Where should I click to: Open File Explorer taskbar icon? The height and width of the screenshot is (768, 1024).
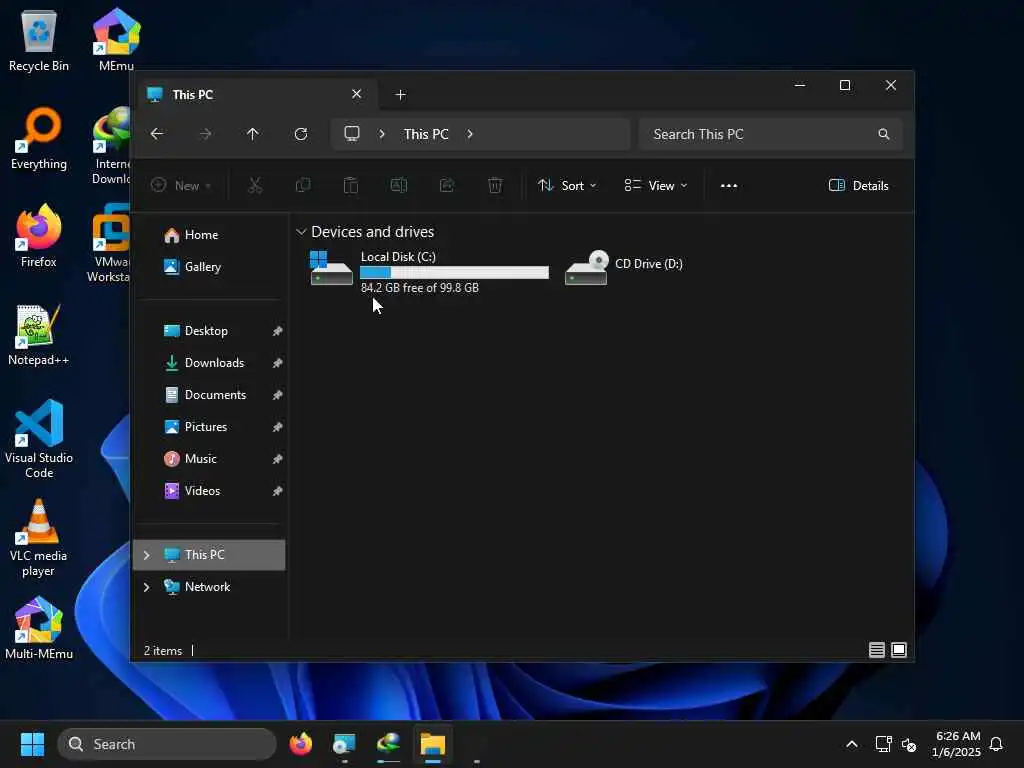point(432,744)
